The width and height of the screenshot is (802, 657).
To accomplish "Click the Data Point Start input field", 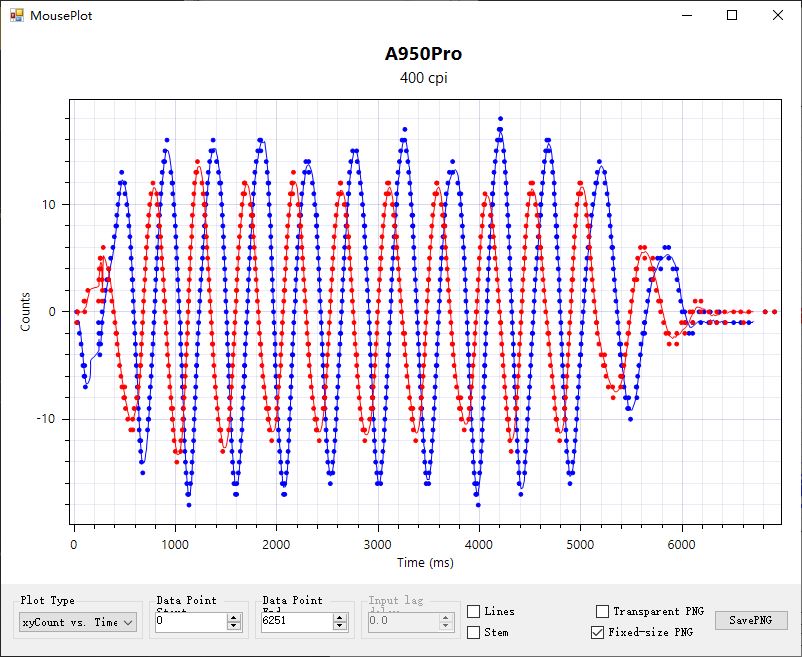I will (x=191, y=621).
